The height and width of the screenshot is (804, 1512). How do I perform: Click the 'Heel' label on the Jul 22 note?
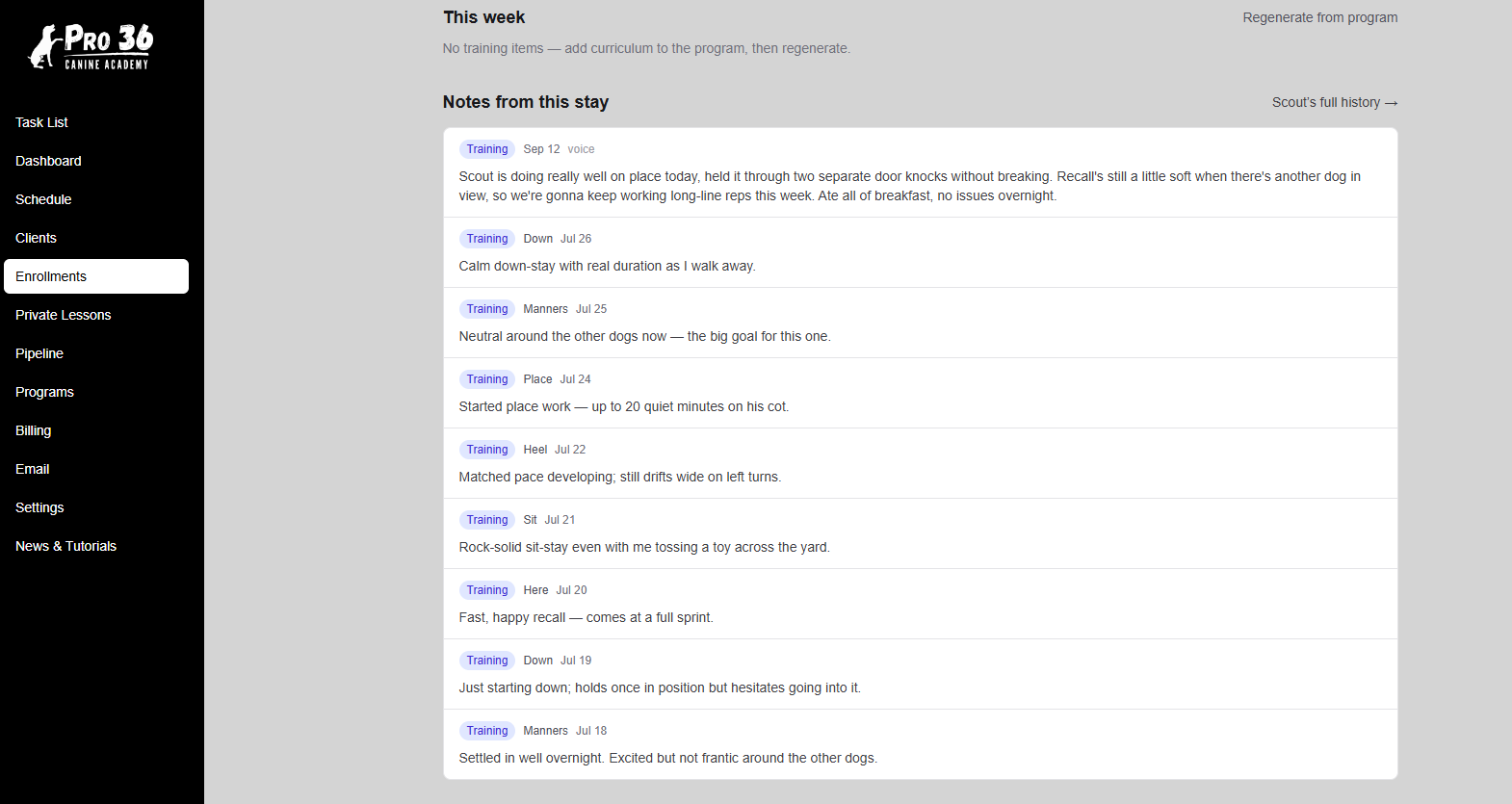(x=534, y=450)
